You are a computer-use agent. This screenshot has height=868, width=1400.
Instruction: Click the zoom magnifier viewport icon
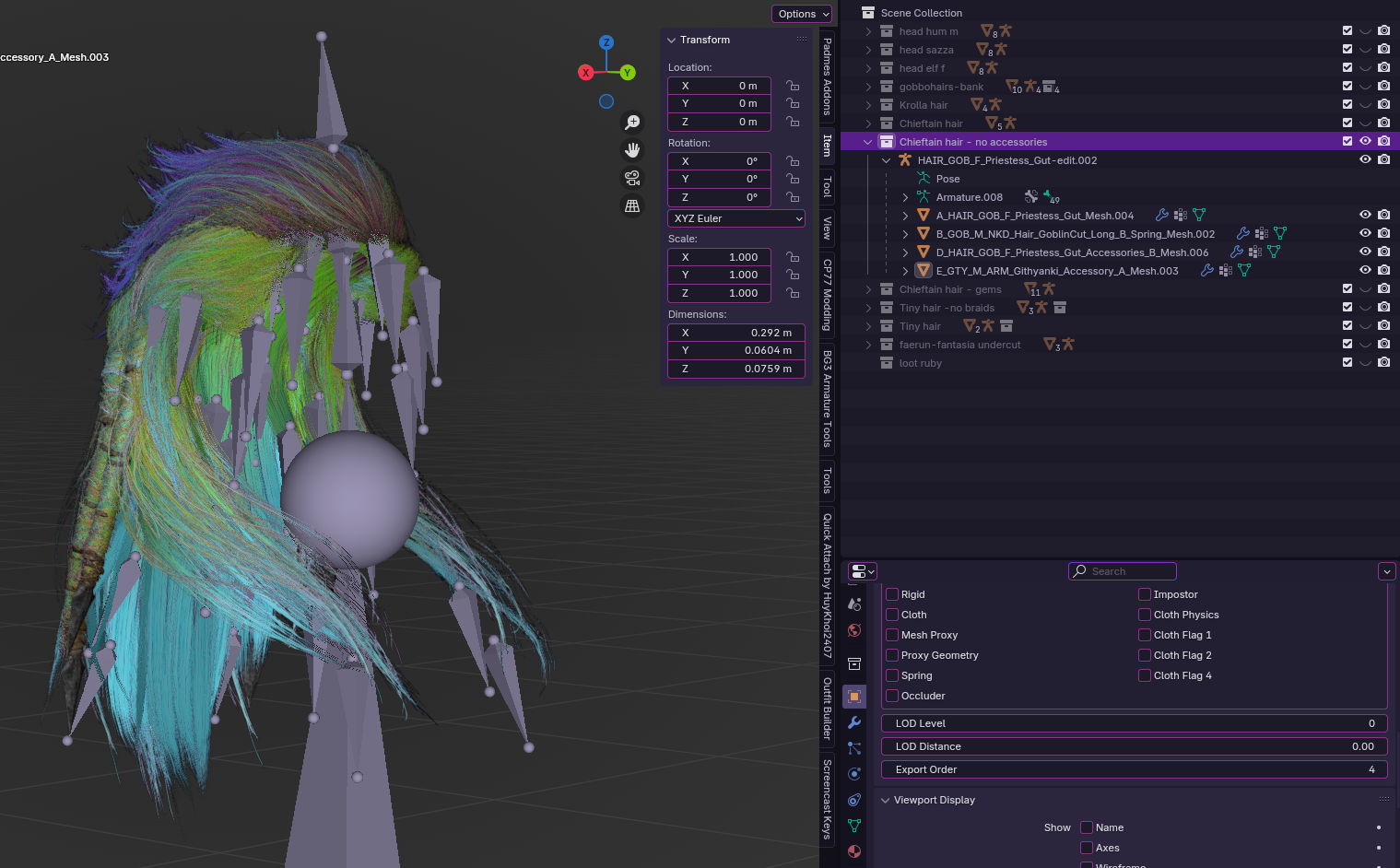pyautogui.click(x=632, y=123)
